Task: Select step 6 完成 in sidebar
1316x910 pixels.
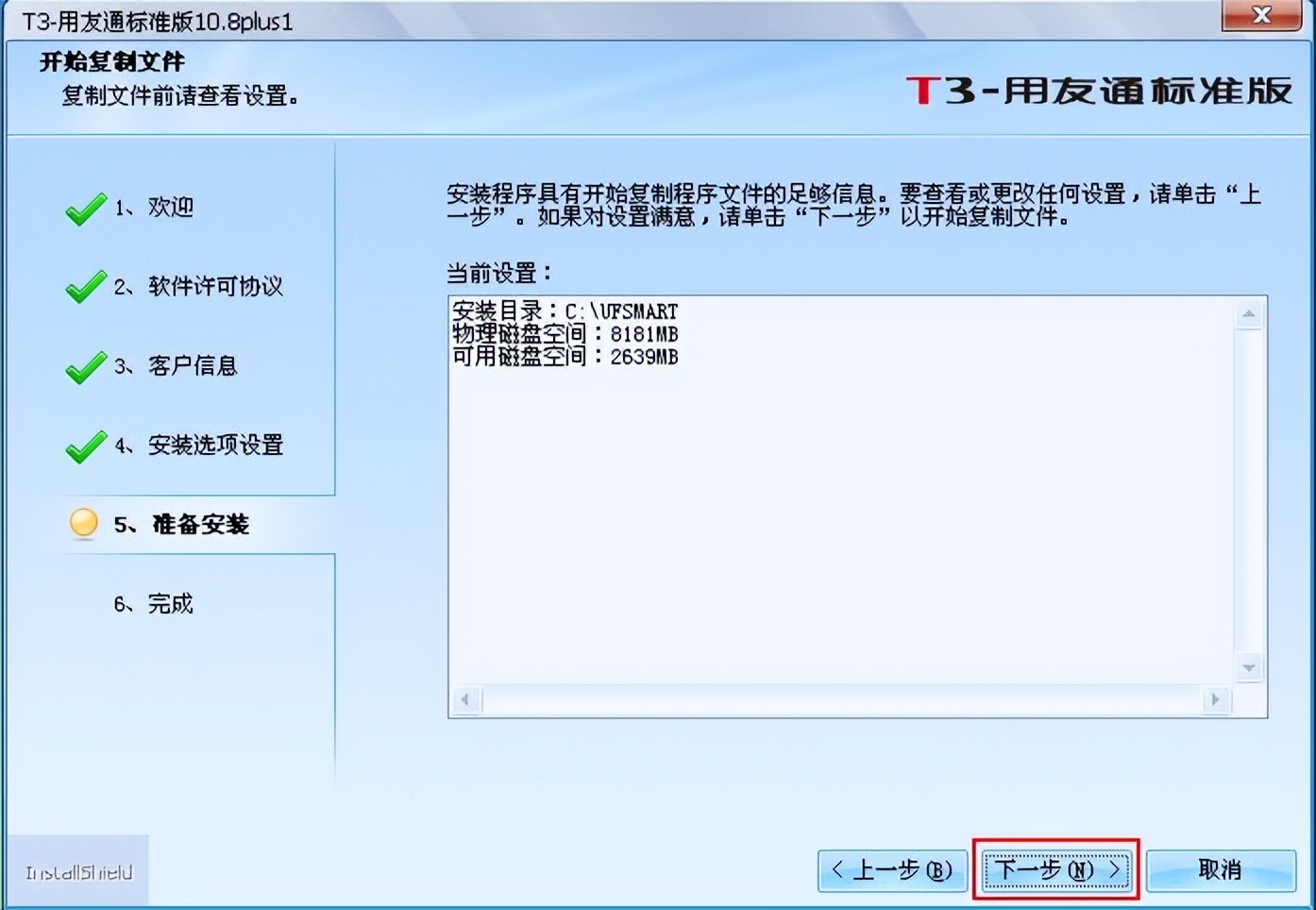Action: [x=158, y=603]
